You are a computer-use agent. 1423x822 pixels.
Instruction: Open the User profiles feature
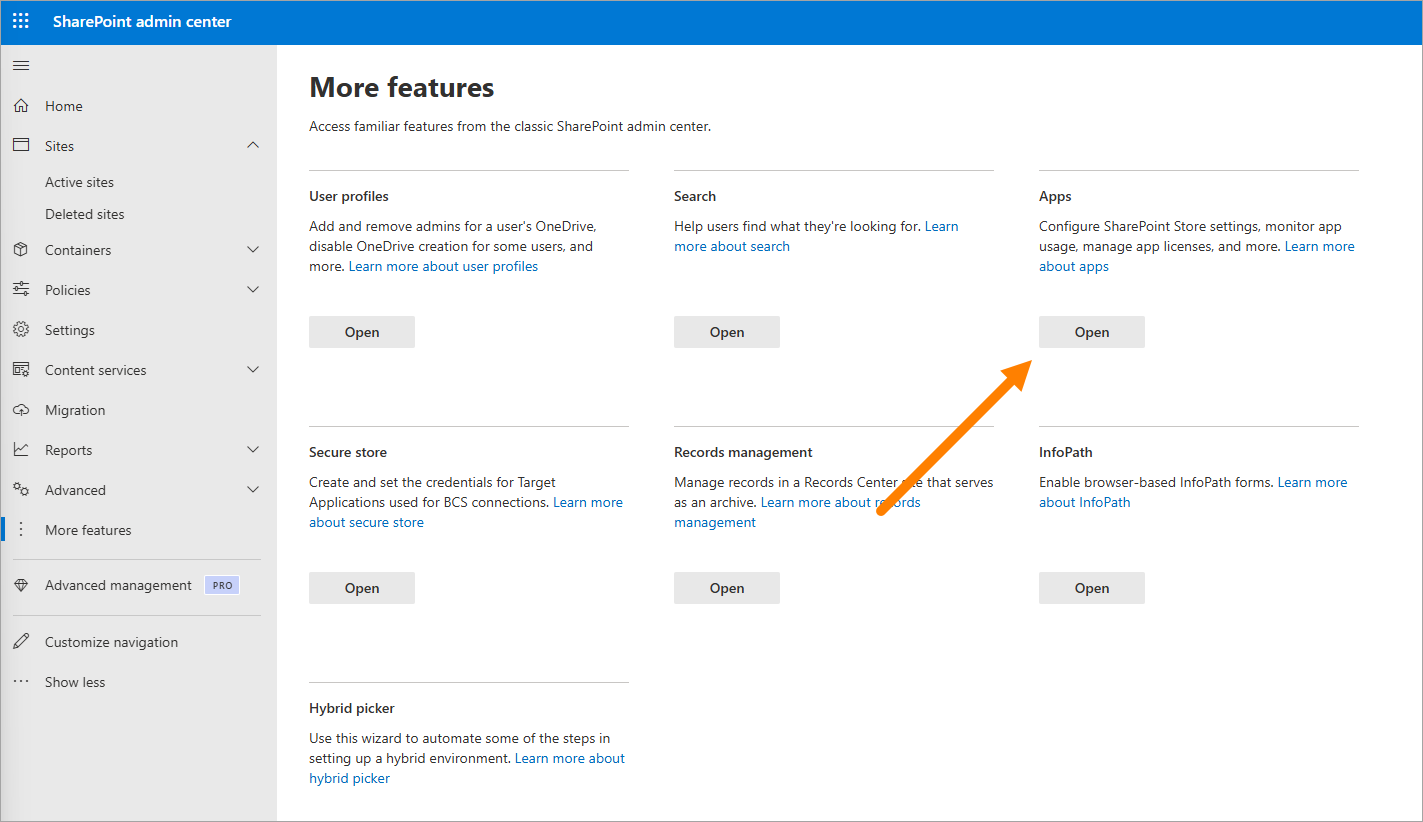[x=362, y=332]
